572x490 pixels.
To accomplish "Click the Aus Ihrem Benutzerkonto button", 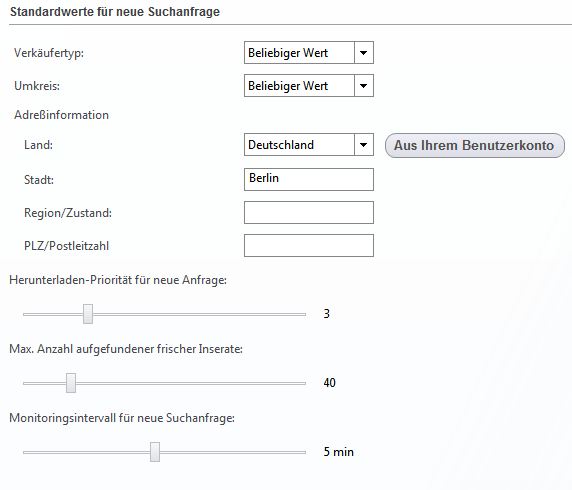I will pos(475,146).
